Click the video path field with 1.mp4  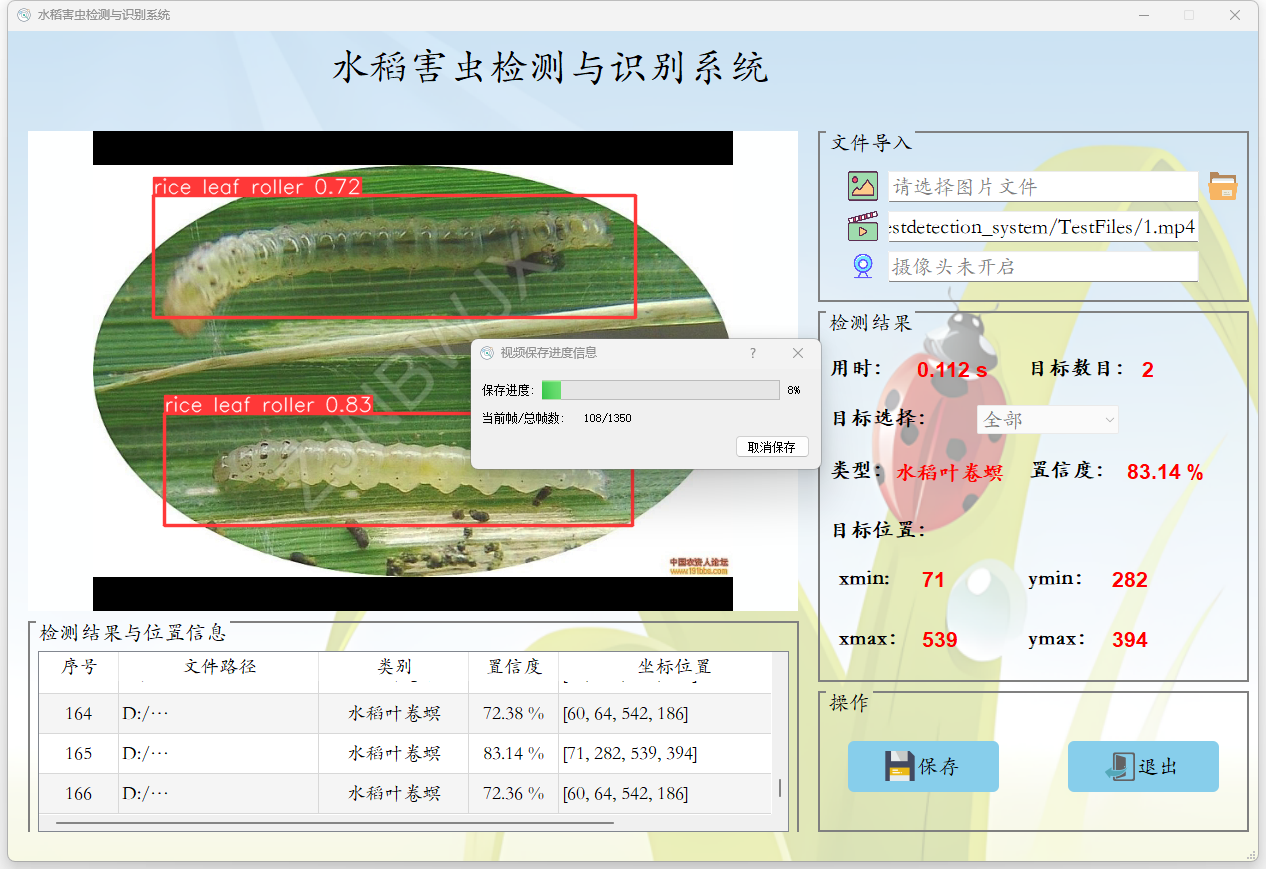click(1042, 227)
